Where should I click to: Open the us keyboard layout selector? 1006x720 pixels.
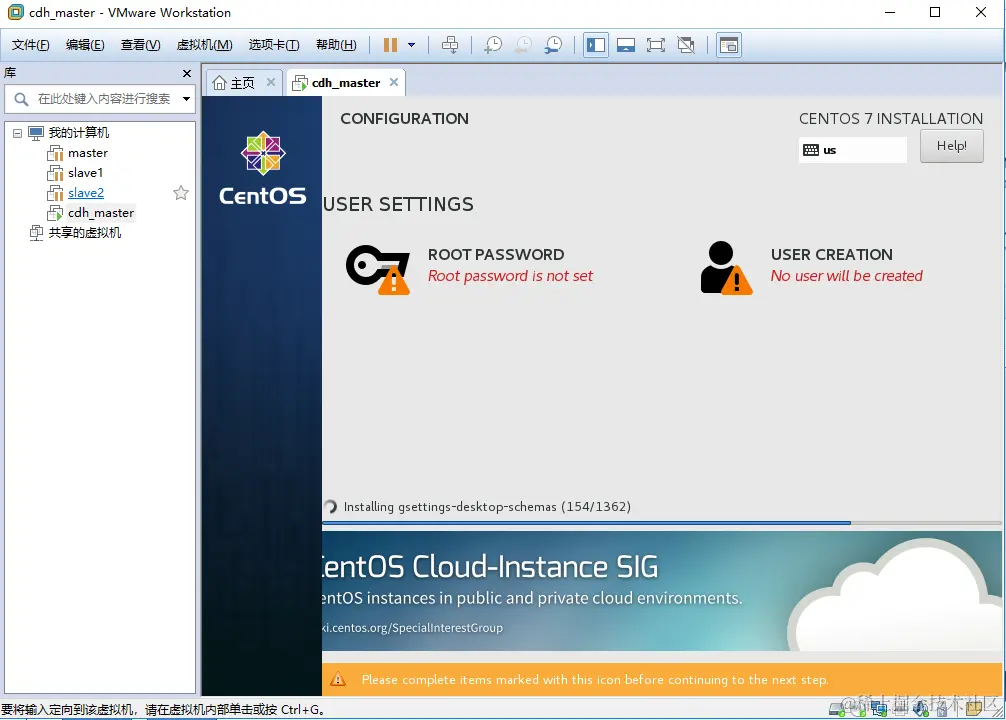(853, 150)
